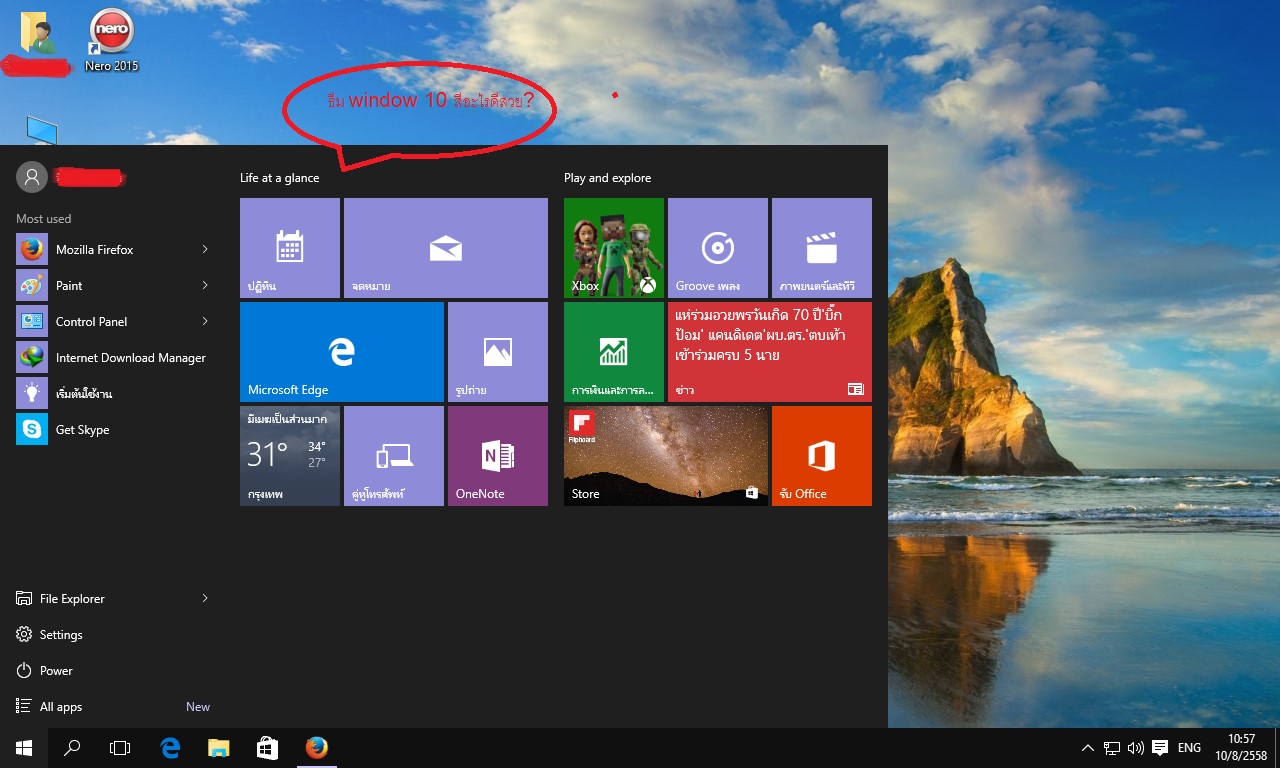This screenshot has height=768, width=1280.
Task: Launch the OneNote tile
Action: click(x=497, y=455)
